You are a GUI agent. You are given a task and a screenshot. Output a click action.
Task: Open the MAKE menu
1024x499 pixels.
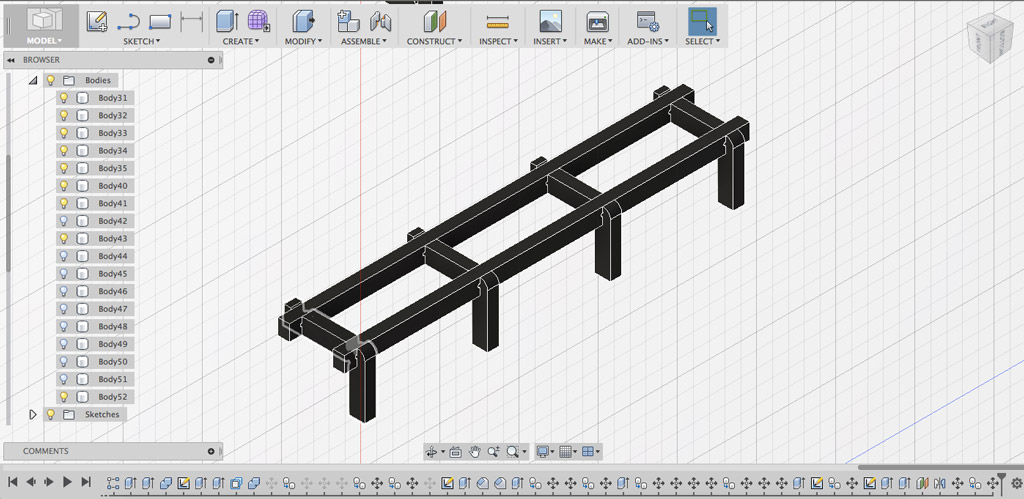click(598, 41)
